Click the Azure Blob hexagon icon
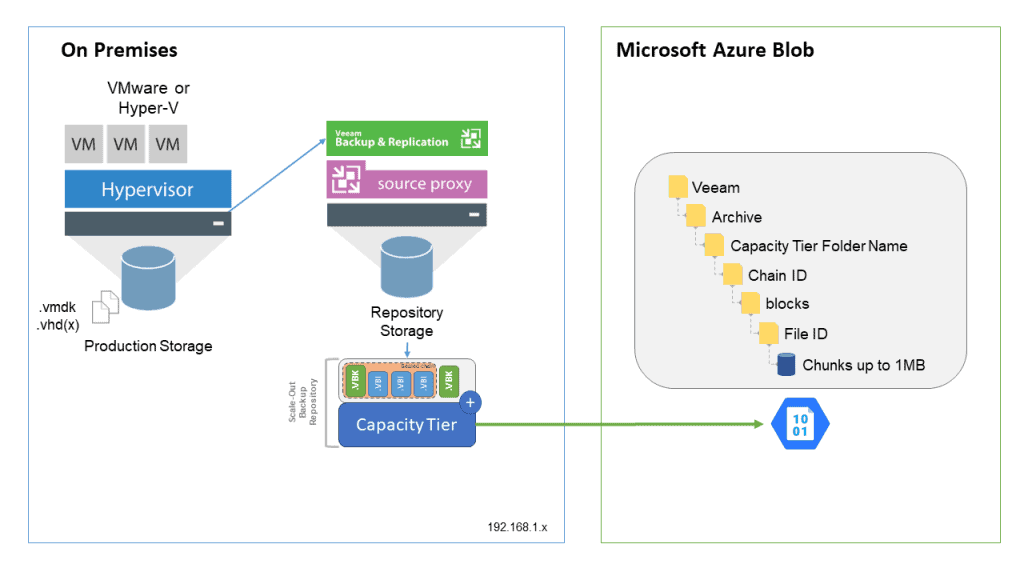The height and width of the screenshot is (576, 1024). (x=800, y=424)
